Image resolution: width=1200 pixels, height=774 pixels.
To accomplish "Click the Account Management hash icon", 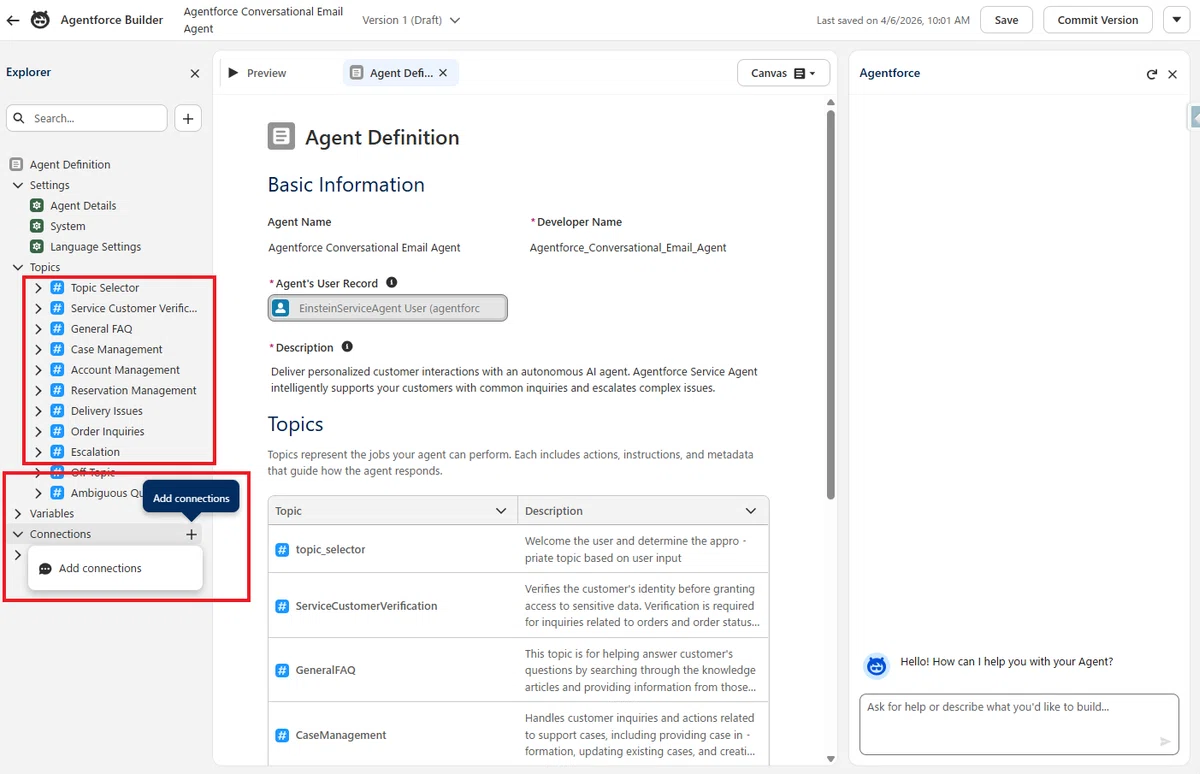I will pyautogui.click(x=57, y=370).
